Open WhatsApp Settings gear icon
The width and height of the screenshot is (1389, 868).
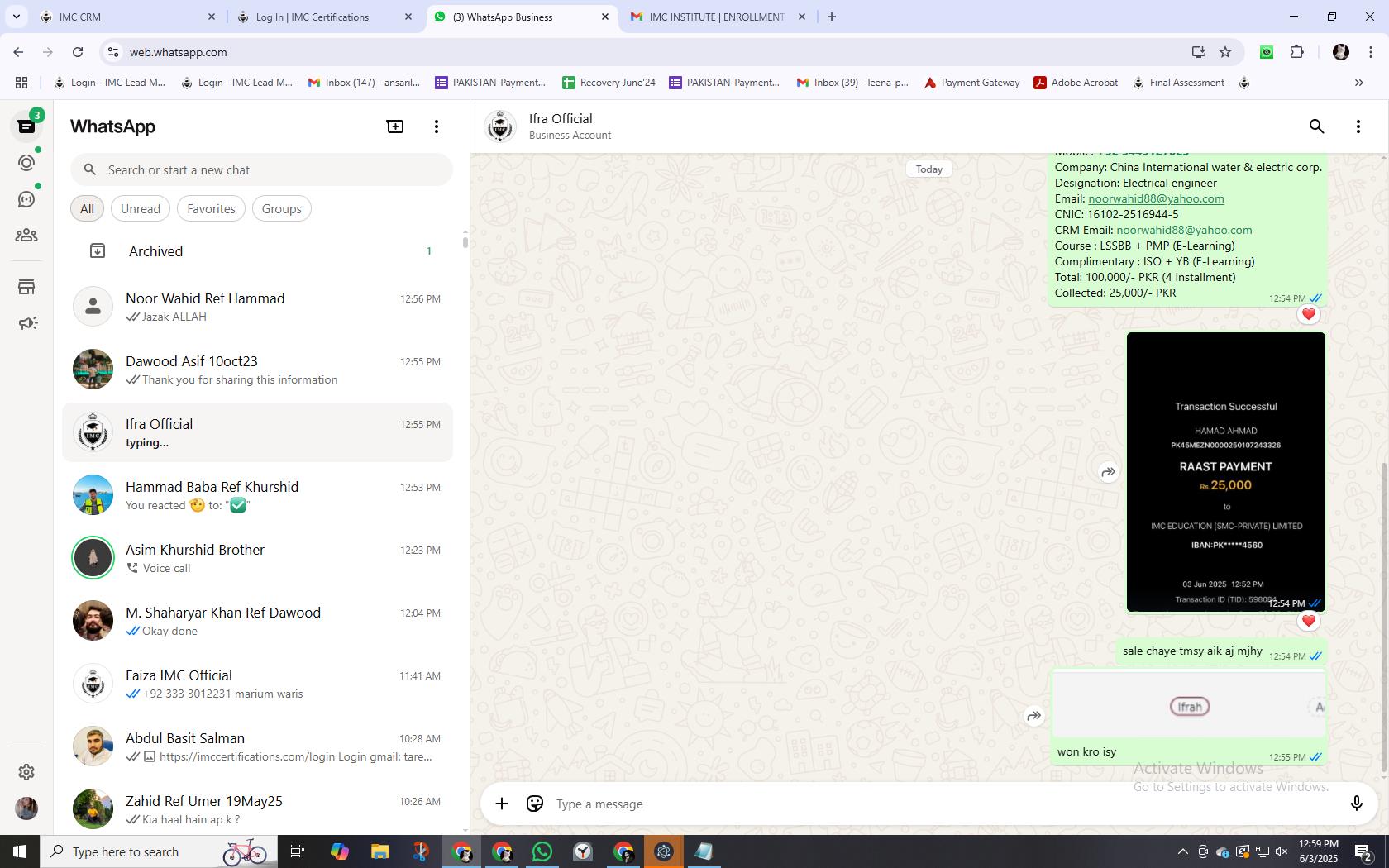[26, 771]
